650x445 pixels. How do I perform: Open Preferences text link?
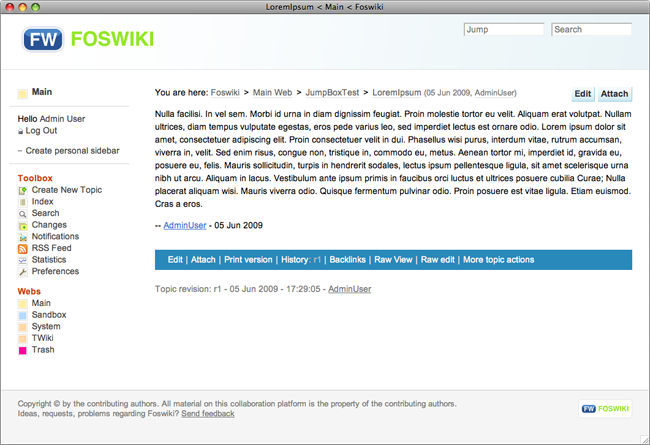click(x=56, y=271)
